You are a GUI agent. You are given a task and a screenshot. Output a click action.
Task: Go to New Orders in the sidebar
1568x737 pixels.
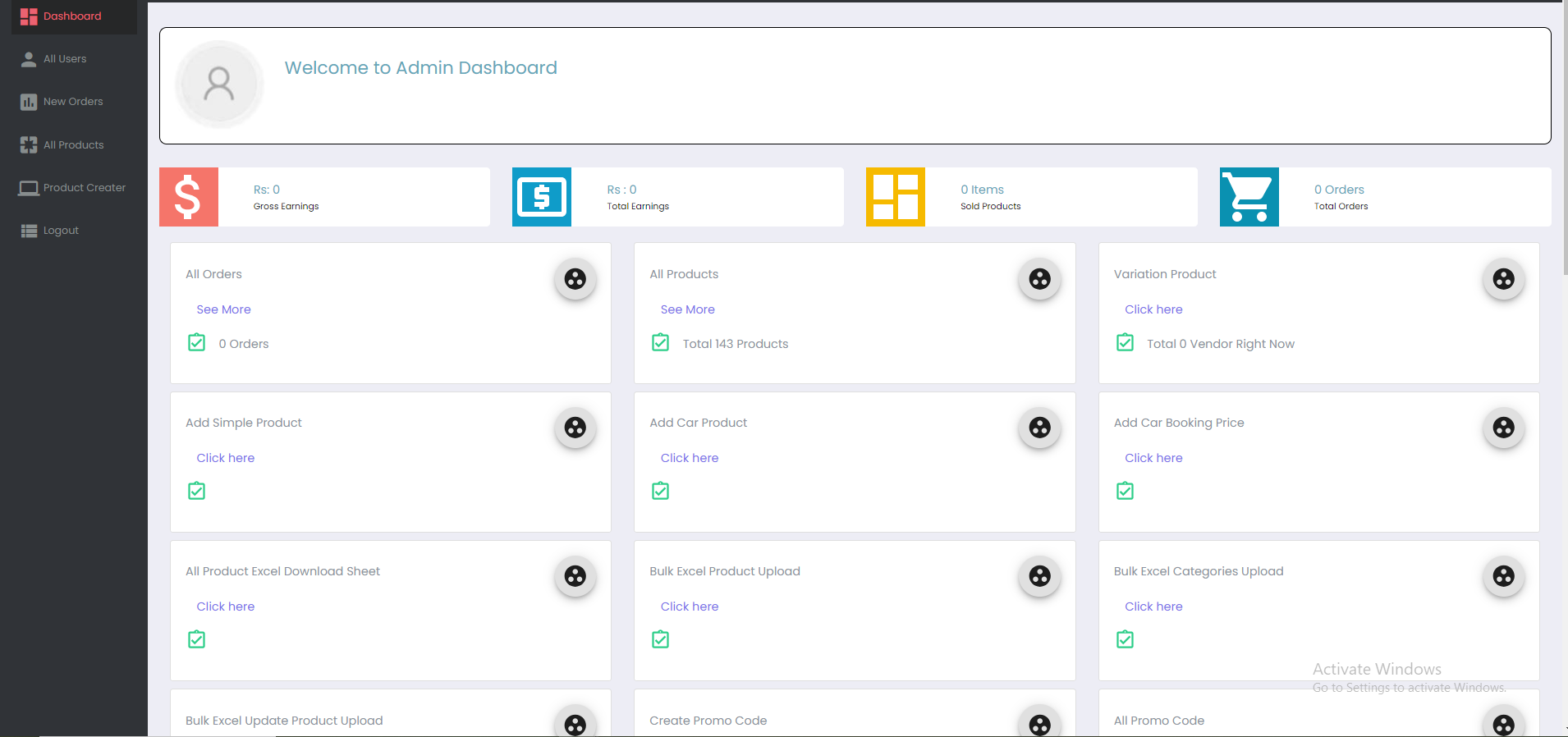click(72, 102)
